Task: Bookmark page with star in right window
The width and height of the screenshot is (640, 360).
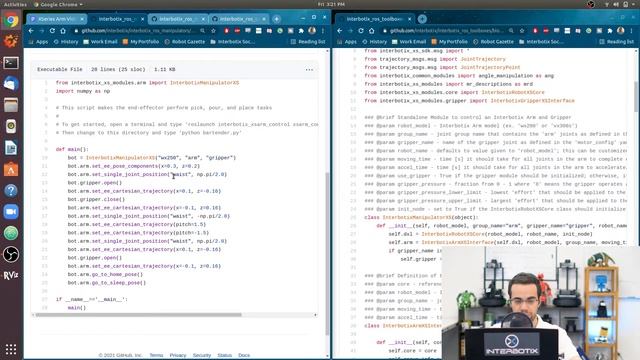Action: point(522,31)
